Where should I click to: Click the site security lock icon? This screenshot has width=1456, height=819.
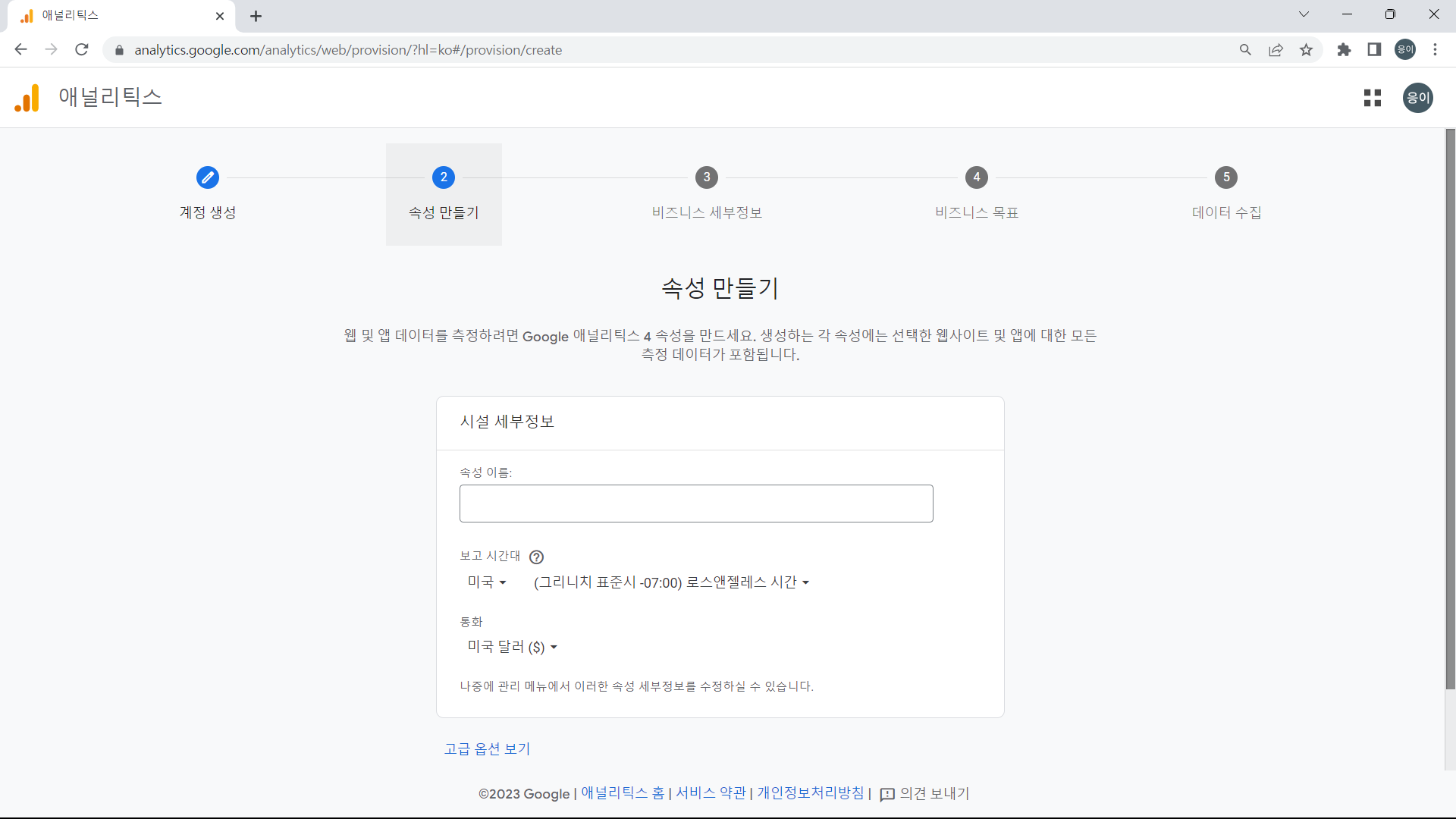(119, 50)
